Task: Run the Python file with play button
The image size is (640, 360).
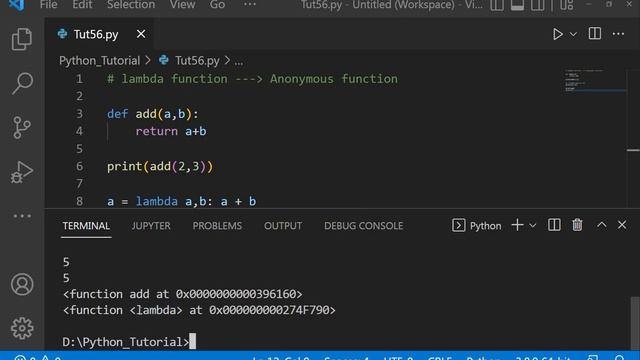Action: [558, 34]
